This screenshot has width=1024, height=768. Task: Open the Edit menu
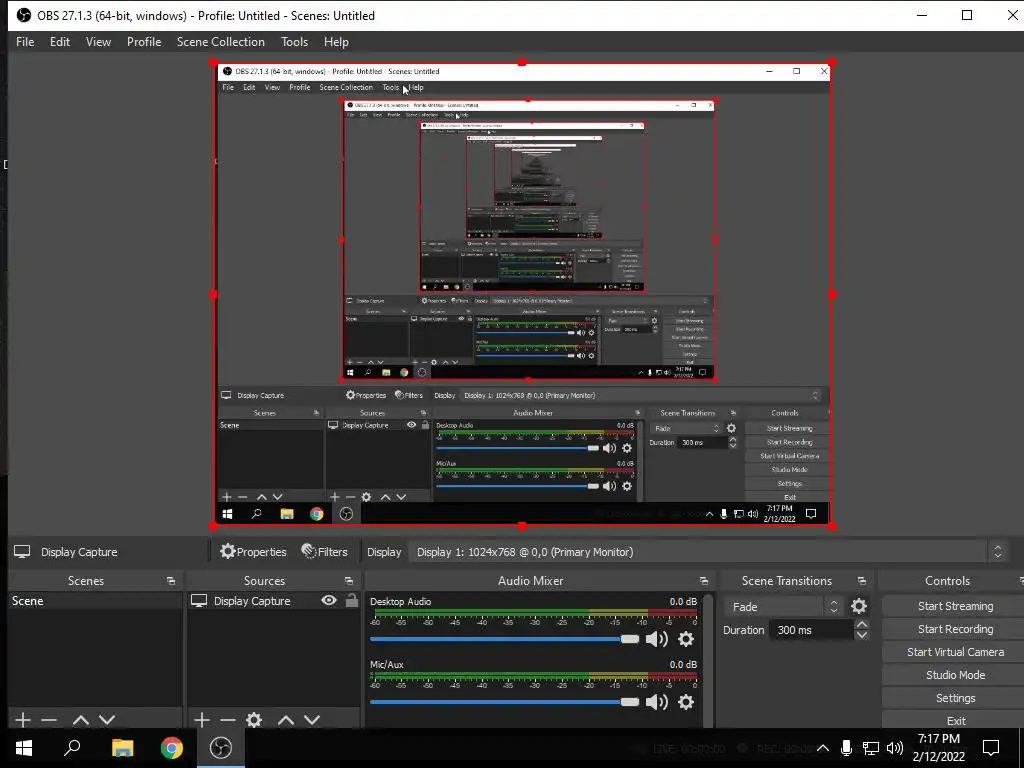pyautogui.click(x=59, y=42)
